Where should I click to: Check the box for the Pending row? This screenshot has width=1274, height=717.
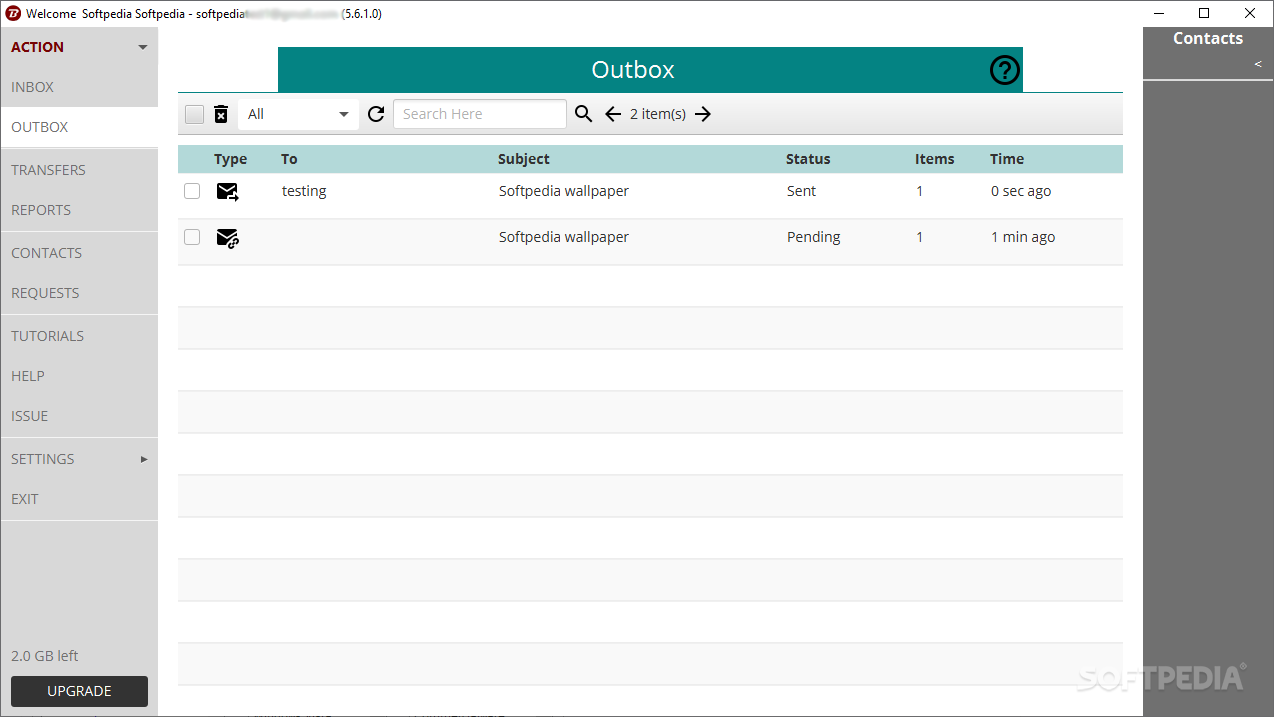(192, 237)
